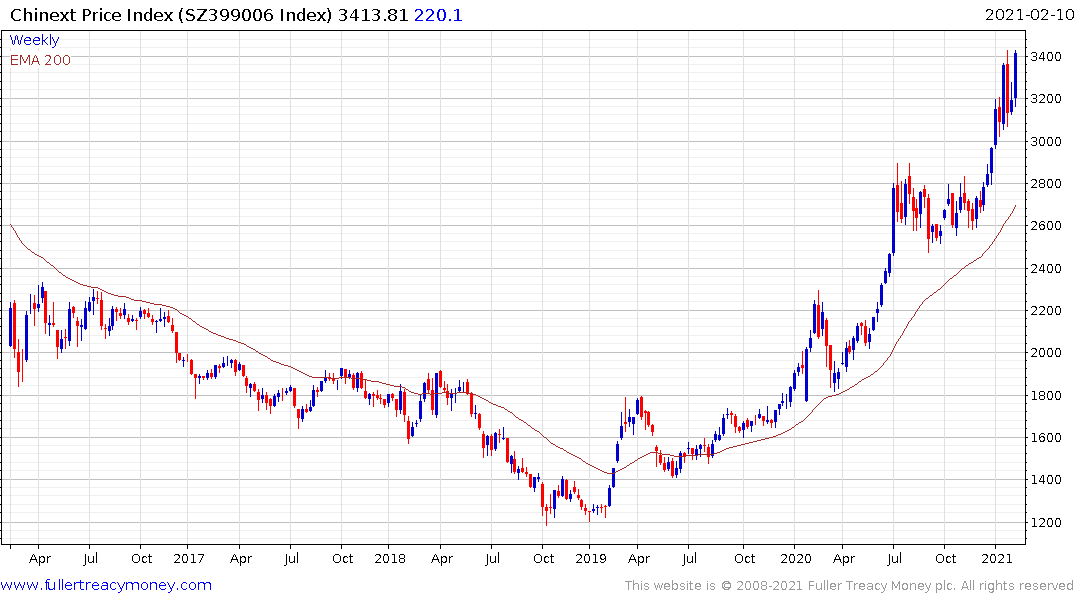Click the 1800 price axis label
1075x600 pixels.
pyautogui.click(x=1046, y=395)
